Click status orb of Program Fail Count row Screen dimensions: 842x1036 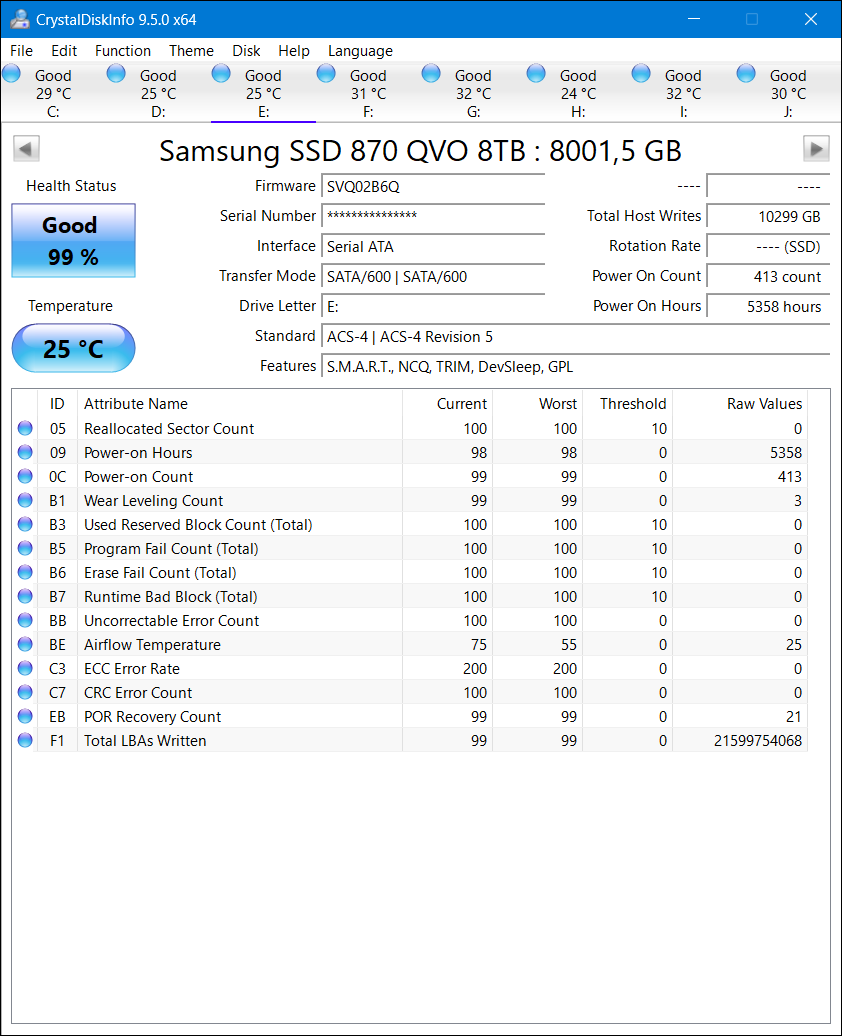[25, 548]
